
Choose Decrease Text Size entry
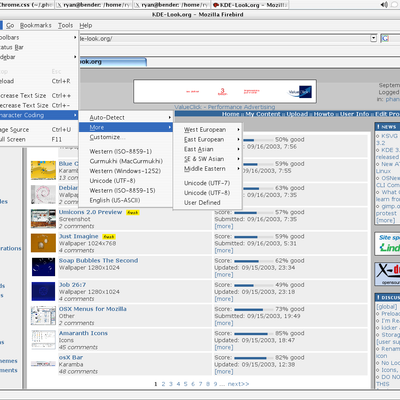tap(39, 105)
